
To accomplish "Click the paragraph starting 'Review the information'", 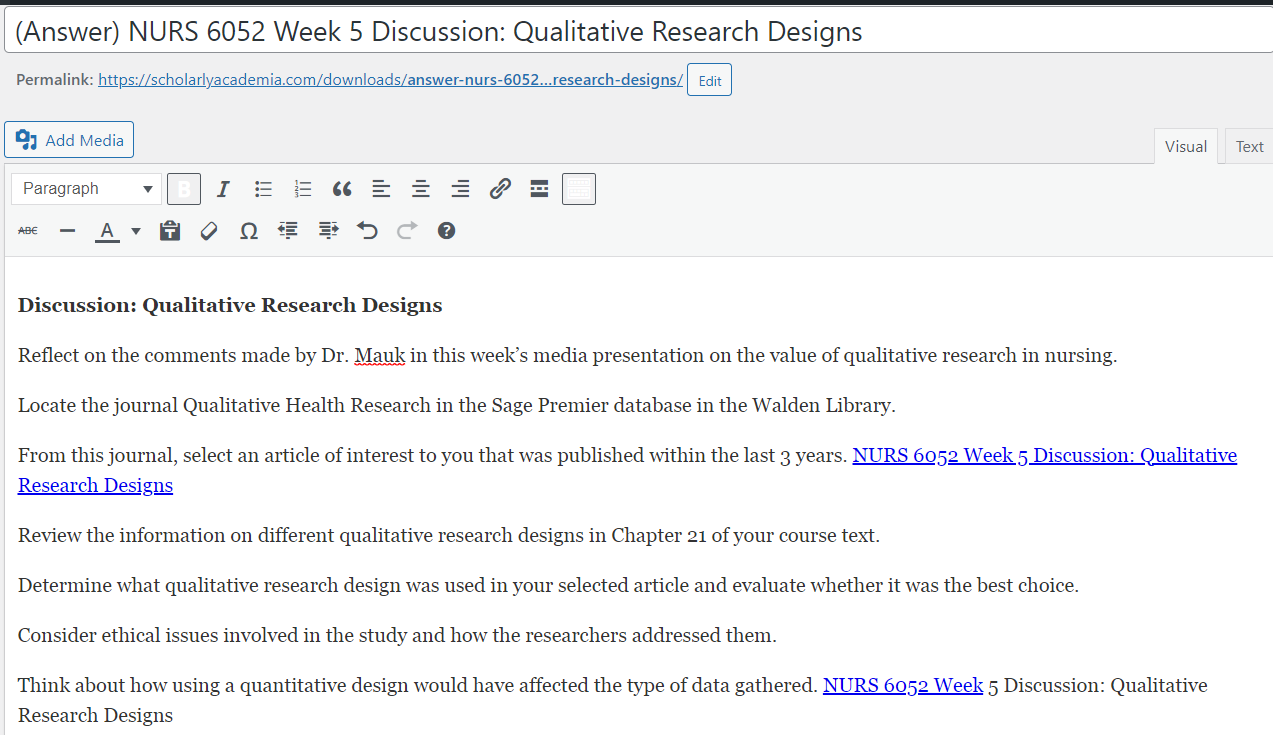I will coord(449,536).
